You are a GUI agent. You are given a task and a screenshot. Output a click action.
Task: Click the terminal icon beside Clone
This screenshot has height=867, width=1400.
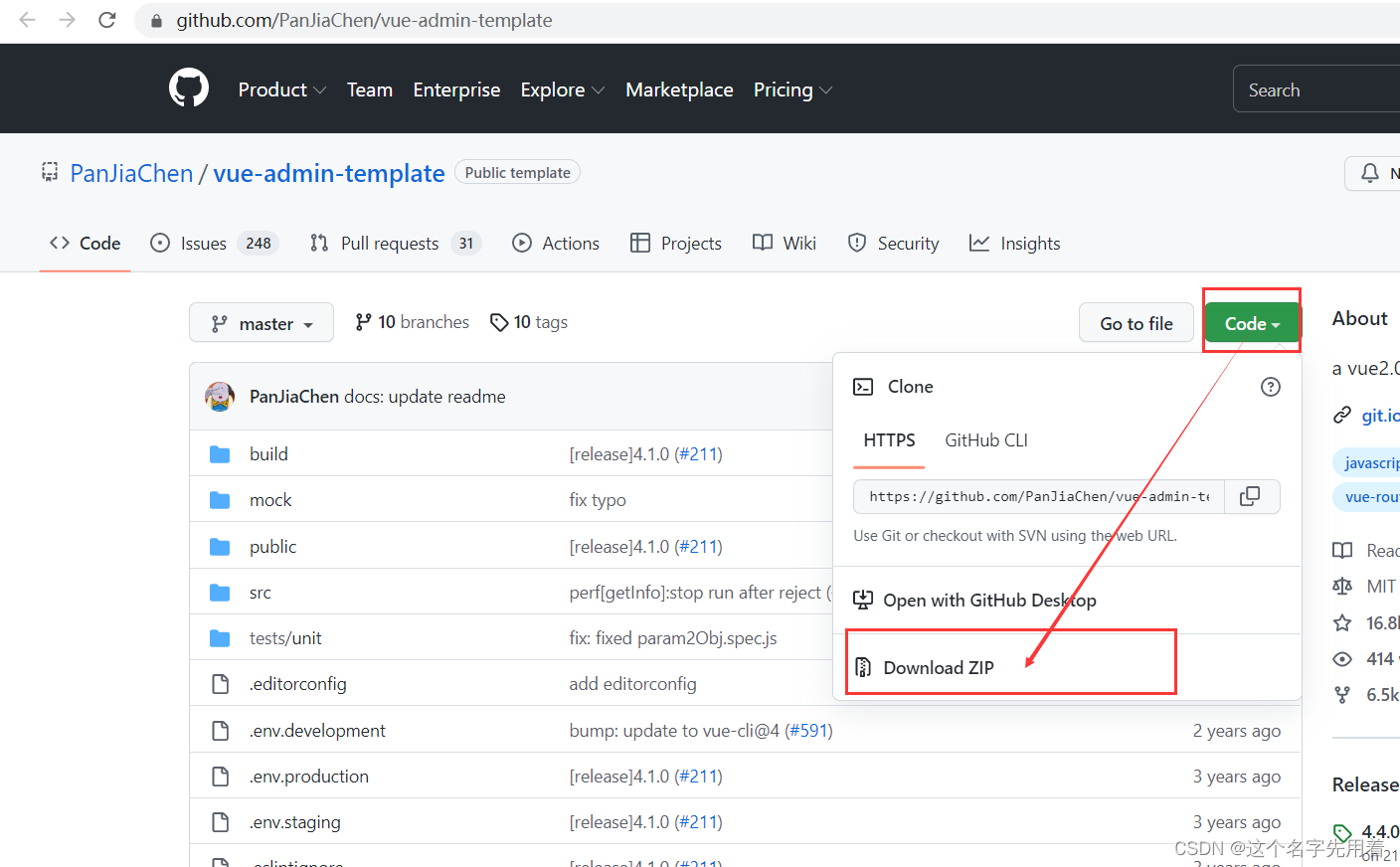863,387
